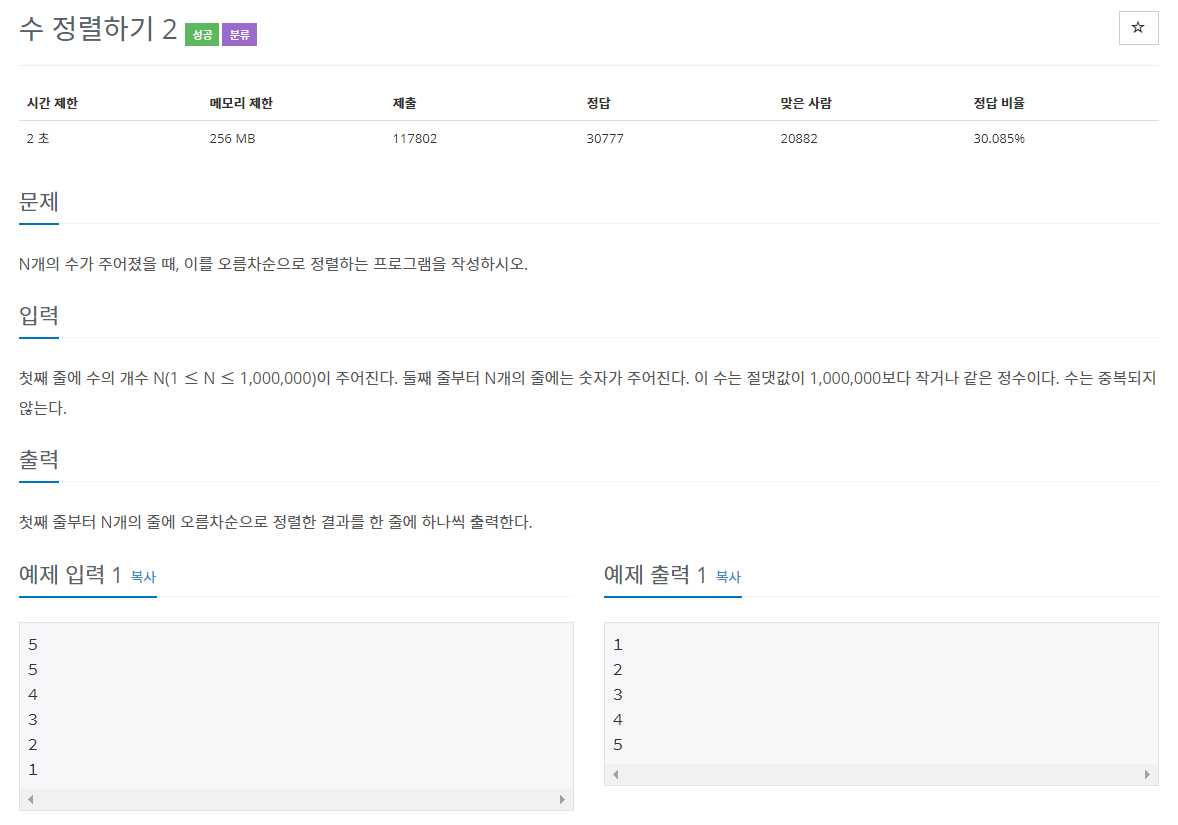
Task: Click the correct count 30777
Action: tap(605, 138)
